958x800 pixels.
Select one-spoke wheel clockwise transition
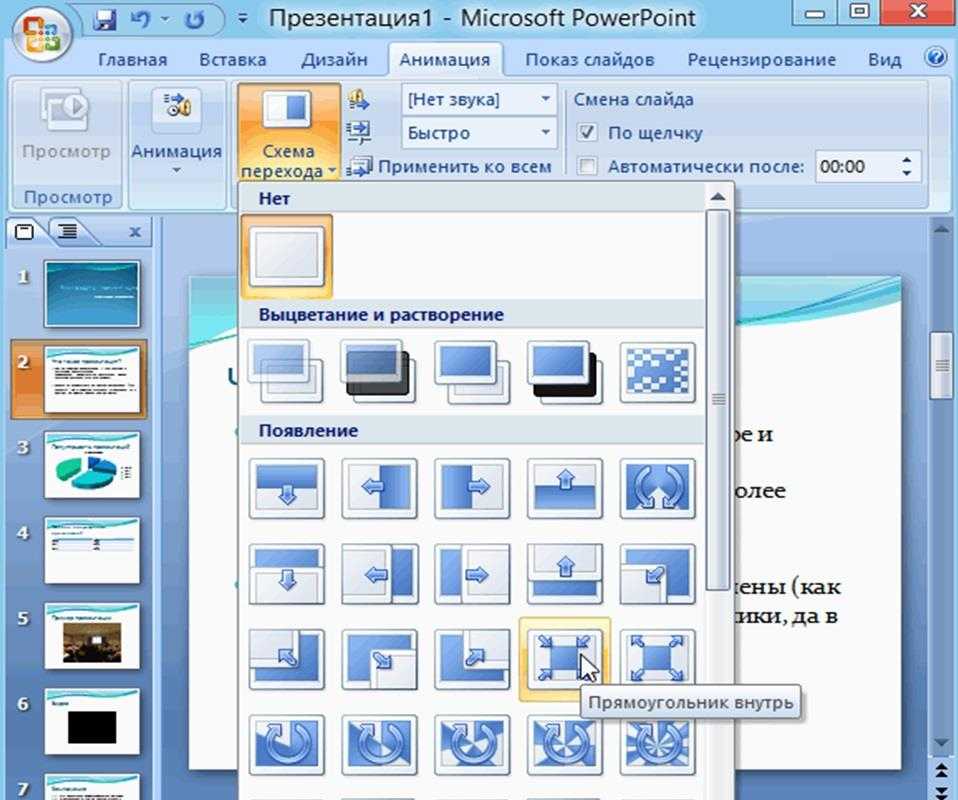[287, 744]
